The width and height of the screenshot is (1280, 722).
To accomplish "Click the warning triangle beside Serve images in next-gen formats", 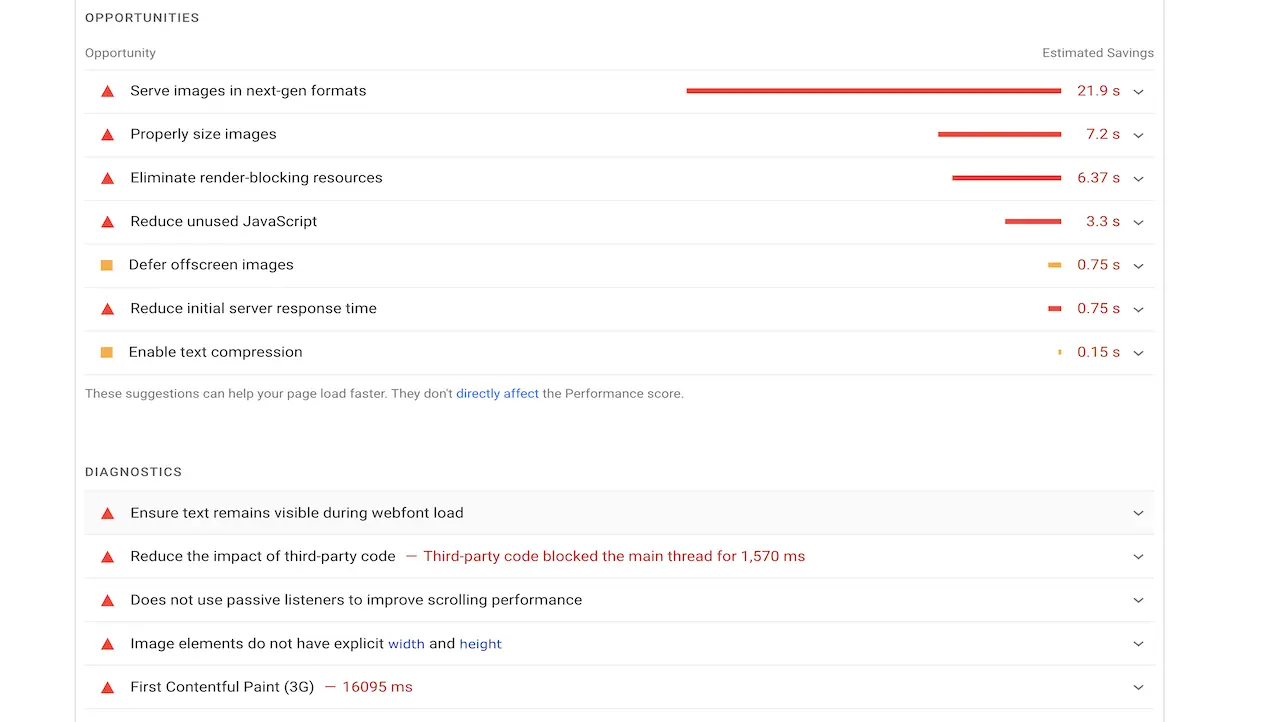I will tap(107, 90).
